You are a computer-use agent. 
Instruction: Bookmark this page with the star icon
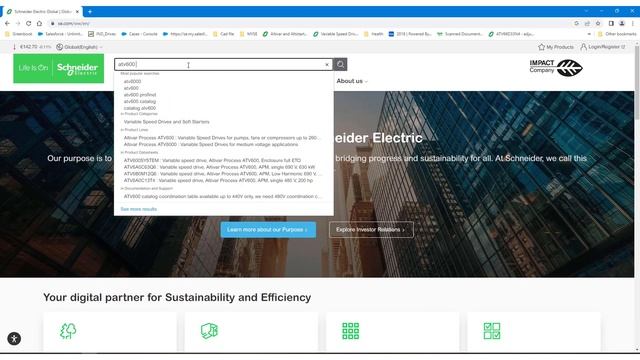coord(598,24)
